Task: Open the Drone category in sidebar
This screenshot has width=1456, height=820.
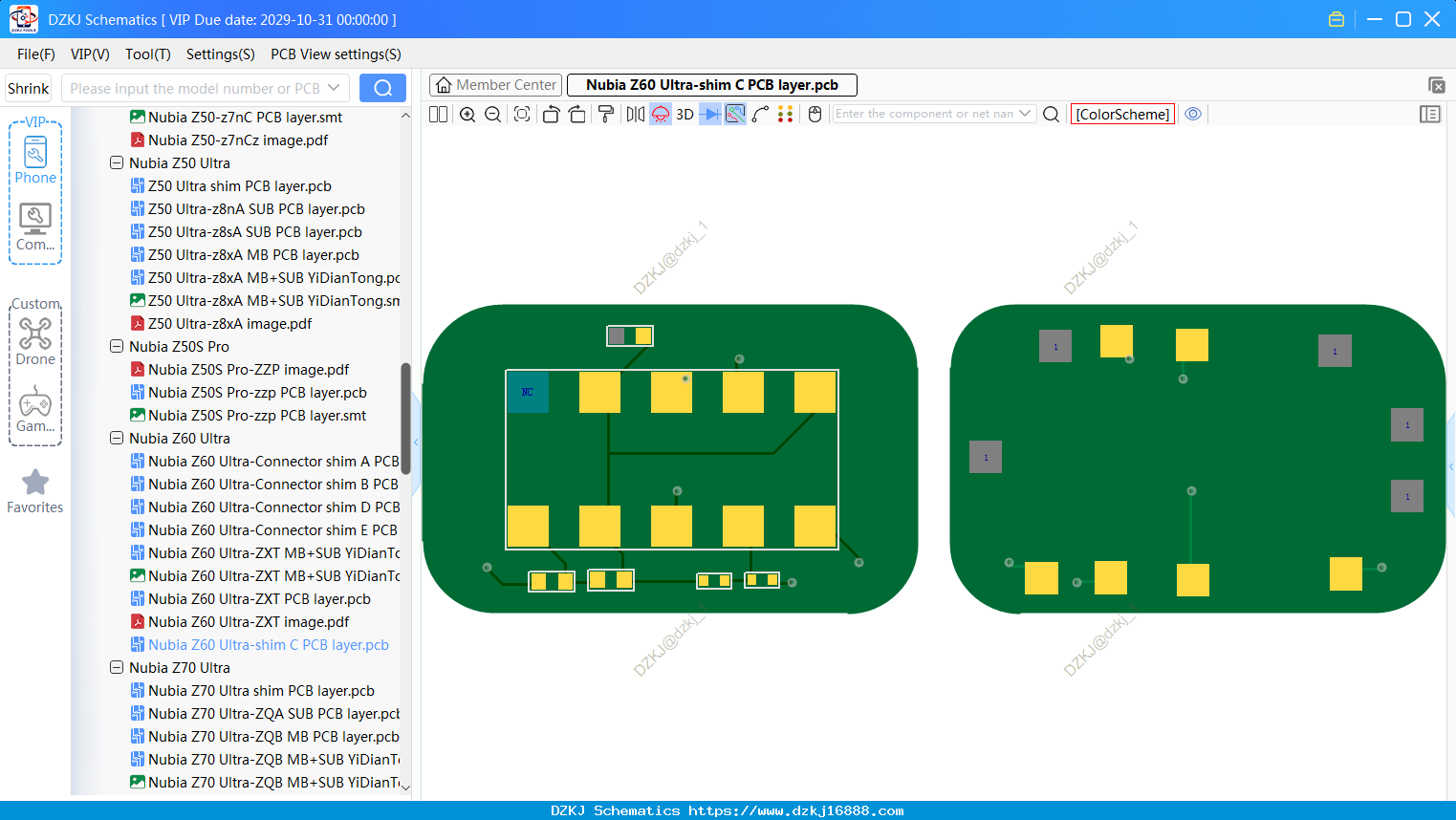Action: (x=35, y=341)
